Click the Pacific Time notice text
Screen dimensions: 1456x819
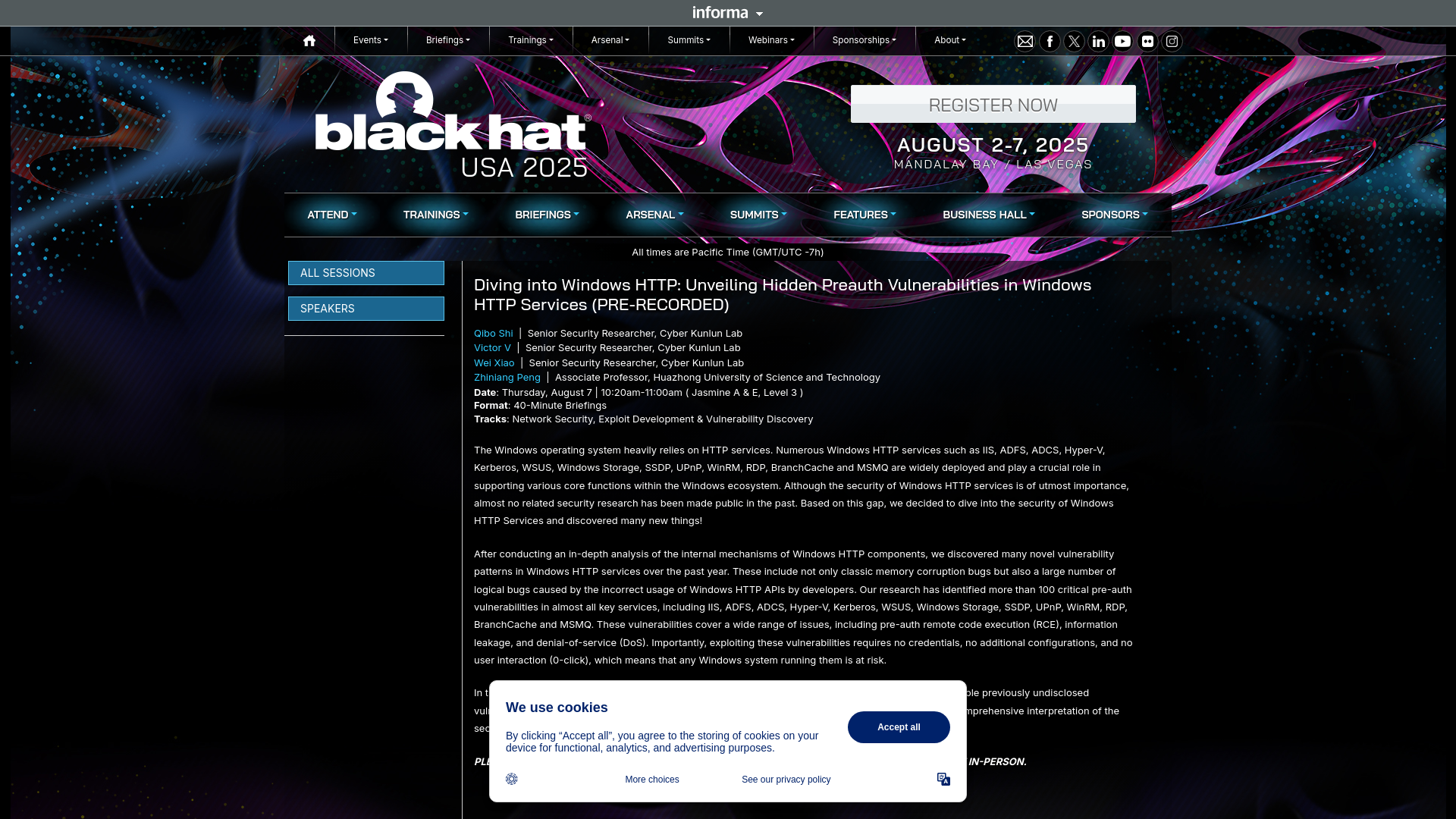tap(728, 252)
